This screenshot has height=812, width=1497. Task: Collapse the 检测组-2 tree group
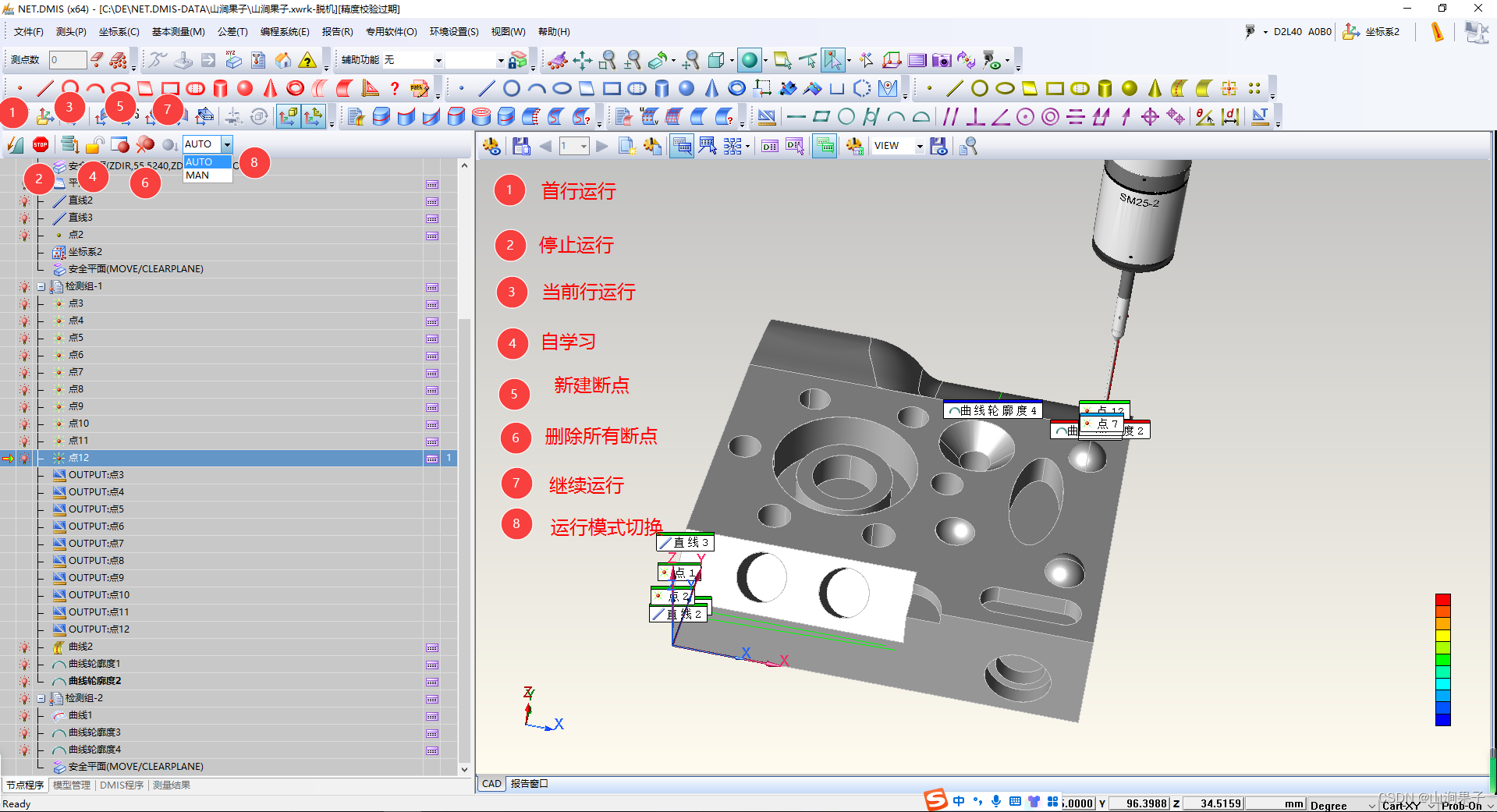pos(41,698)
